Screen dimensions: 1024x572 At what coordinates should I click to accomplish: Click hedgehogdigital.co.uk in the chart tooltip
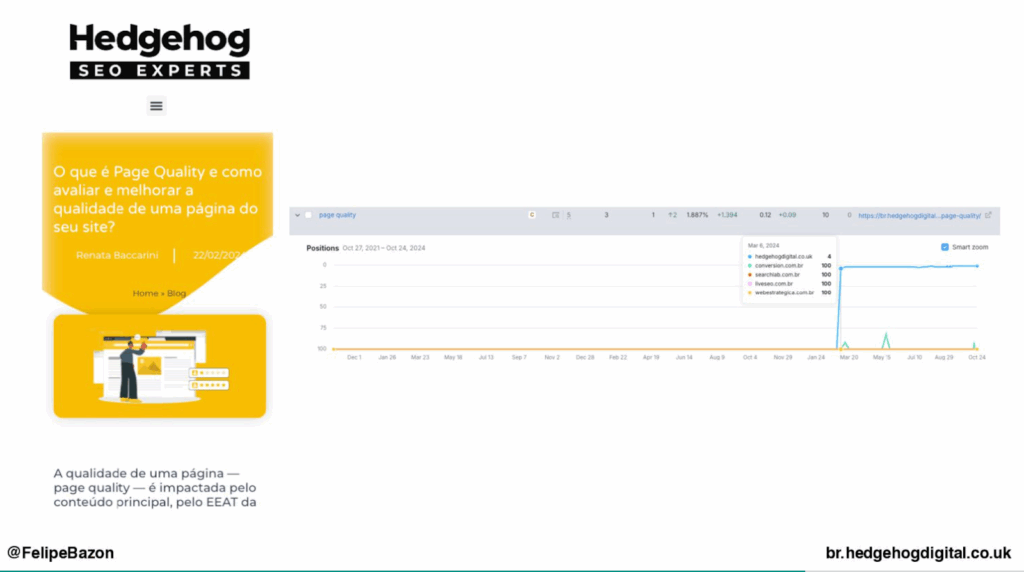pos(781,256)
